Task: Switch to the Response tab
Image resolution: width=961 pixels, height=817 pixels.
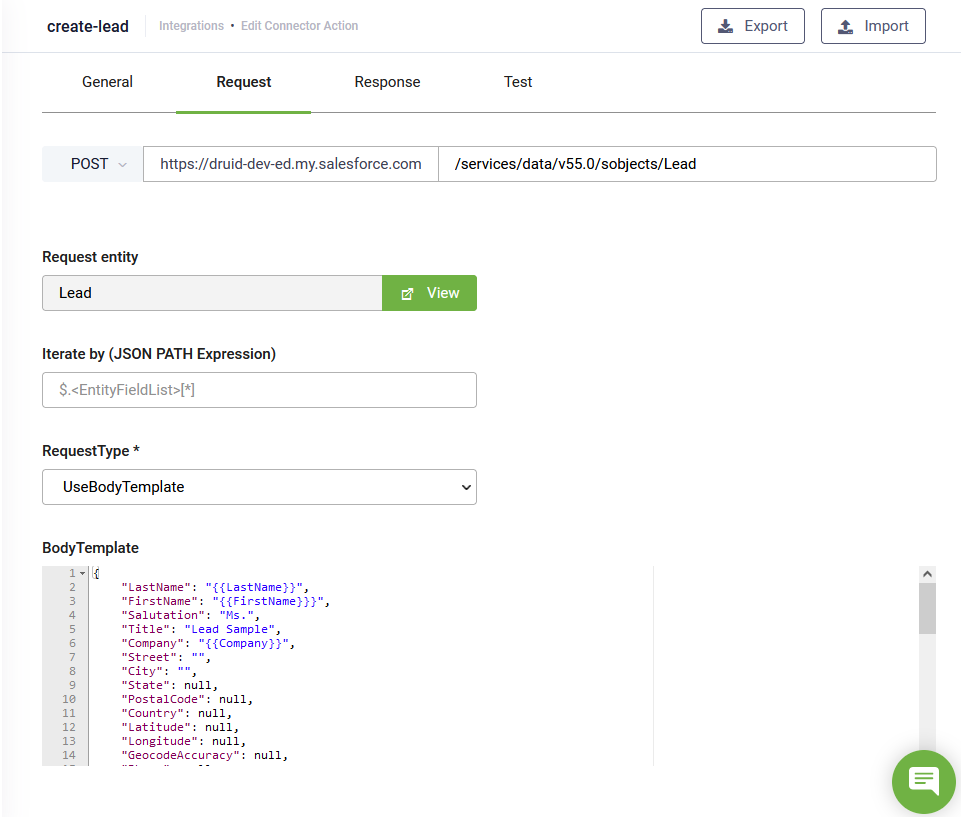Action: pyautogui.click(x=387, y=82)
